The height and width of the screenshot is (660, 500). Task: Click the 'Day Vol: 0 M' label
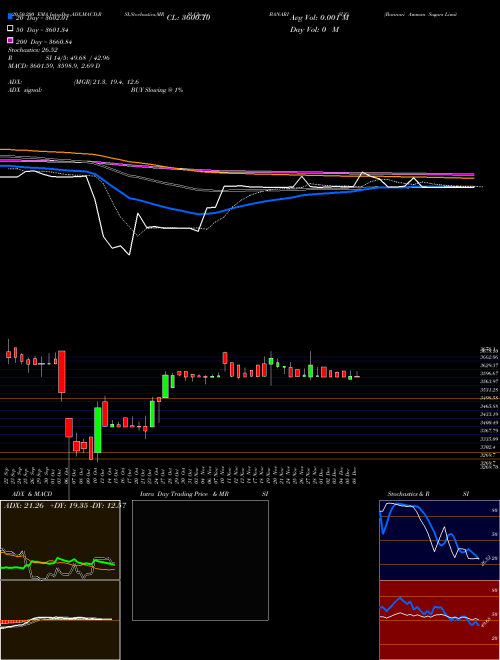pos(314,30)
